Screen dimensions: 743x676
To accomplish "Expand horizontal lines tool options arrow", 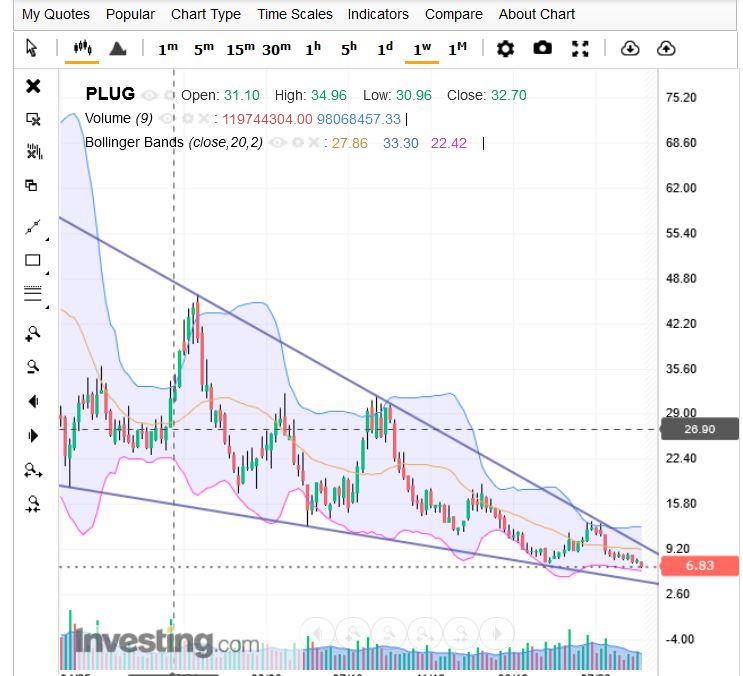I will pyautogui.click(x=47, y=307).
